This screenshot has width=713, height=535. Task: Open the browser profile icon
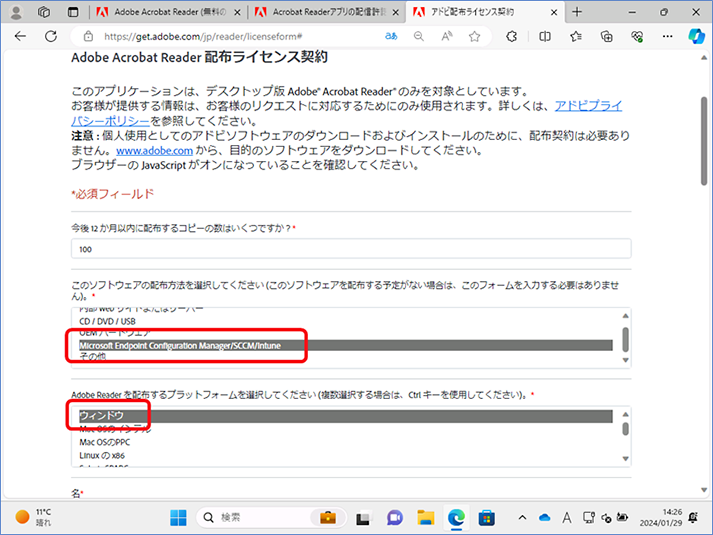16,12
